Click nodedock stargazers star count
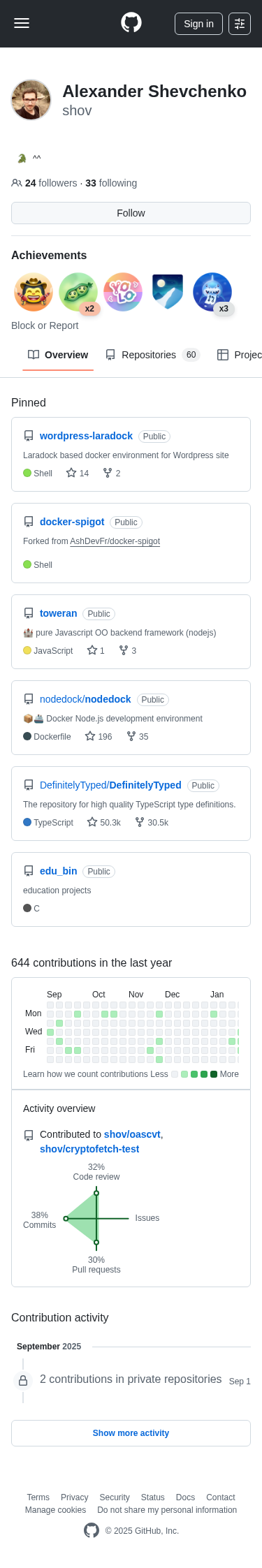Viewport: 262px width, 1568px height. (x=99, y=736)
